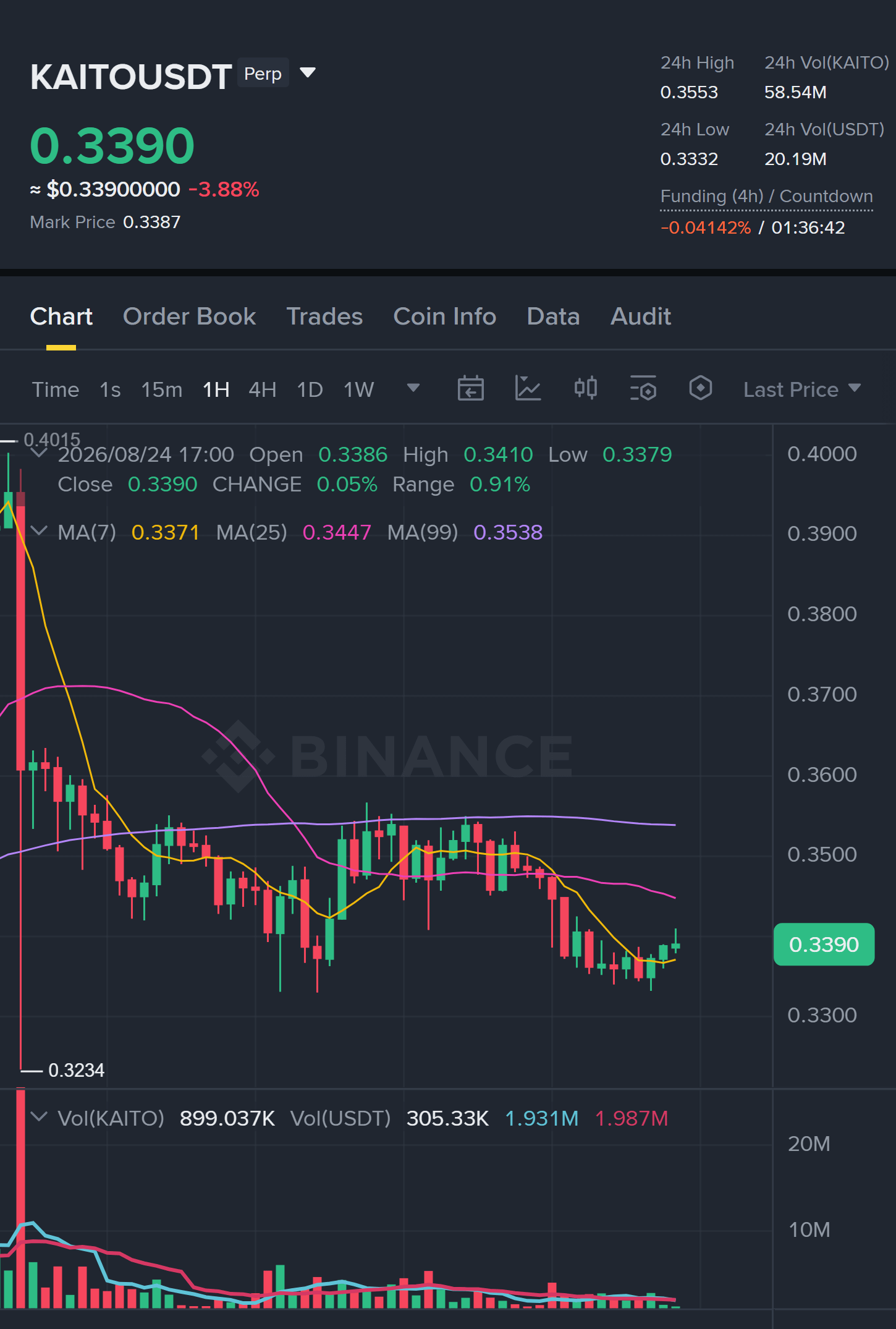Tap the 24h Vol(KAITO) value 58.54M
This screenshot has width=896, height=1329.
coord(795,93)
